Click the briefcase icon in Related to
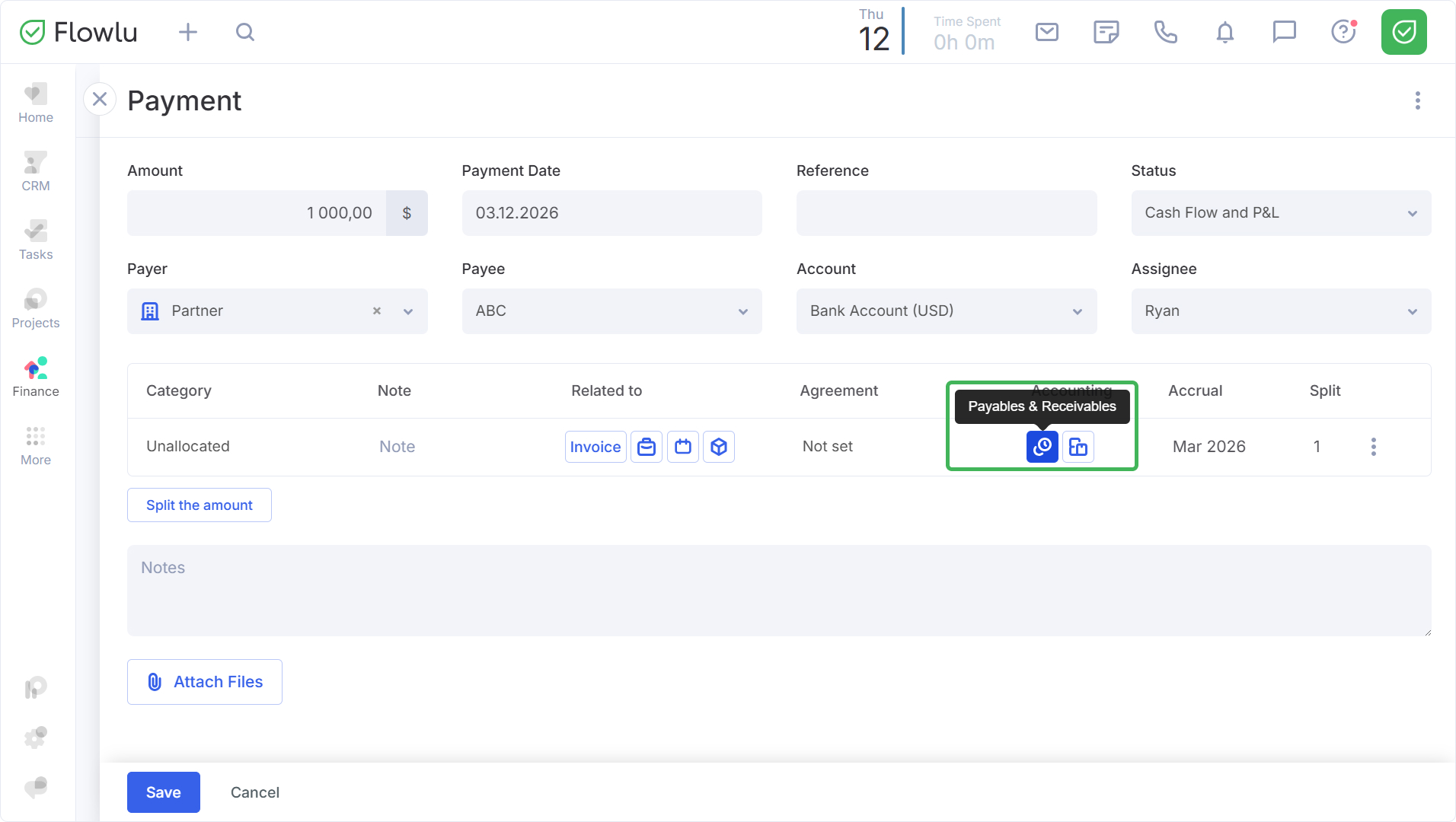Screen dimensions: 1456x822 (x=647, y=447)
